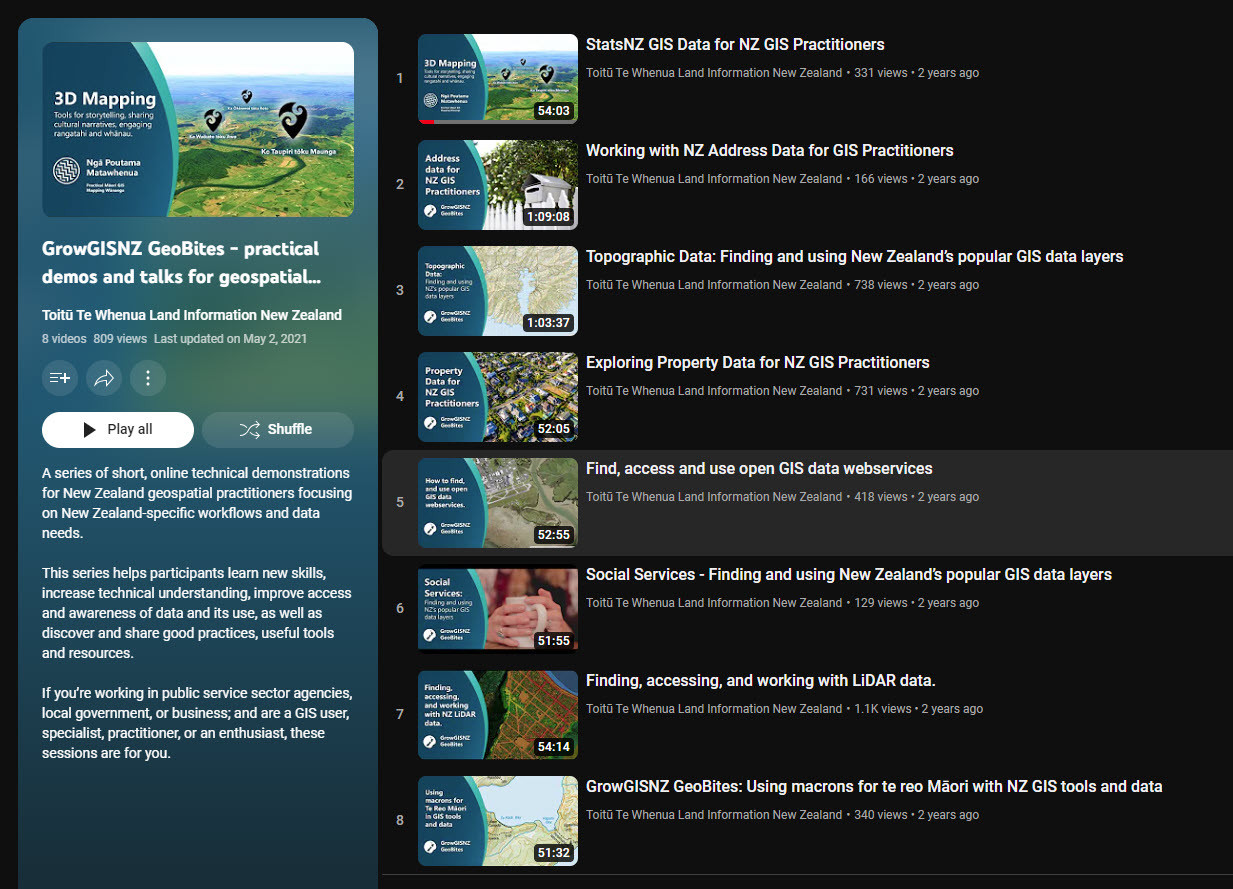Viewport: 1233px width, 889px height.
Task: Click the '1.1K views' text
Action: coord(883,709)
